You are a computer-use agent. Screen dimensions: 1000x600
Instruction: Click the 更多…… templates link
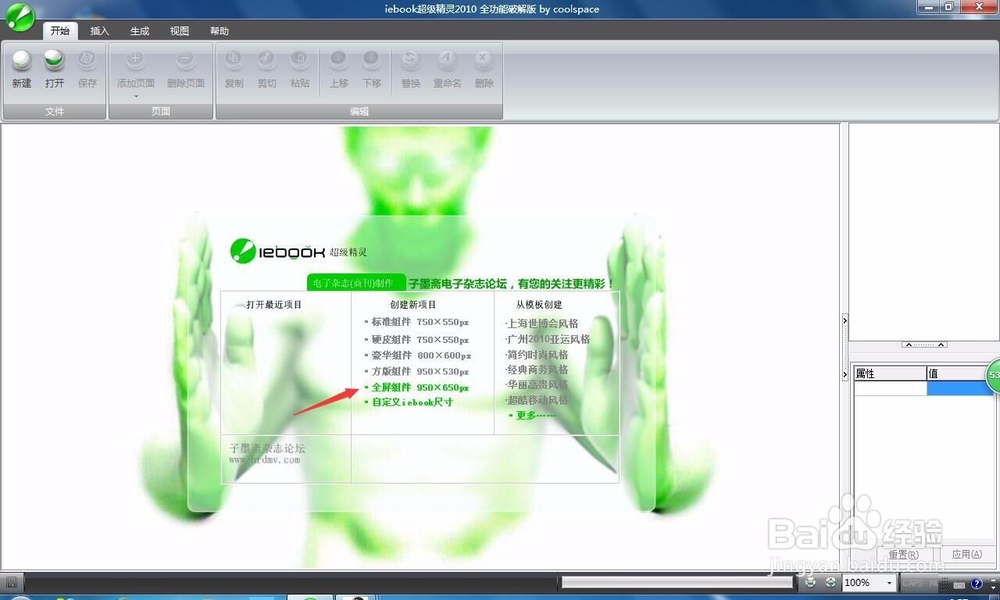[533, 415]
